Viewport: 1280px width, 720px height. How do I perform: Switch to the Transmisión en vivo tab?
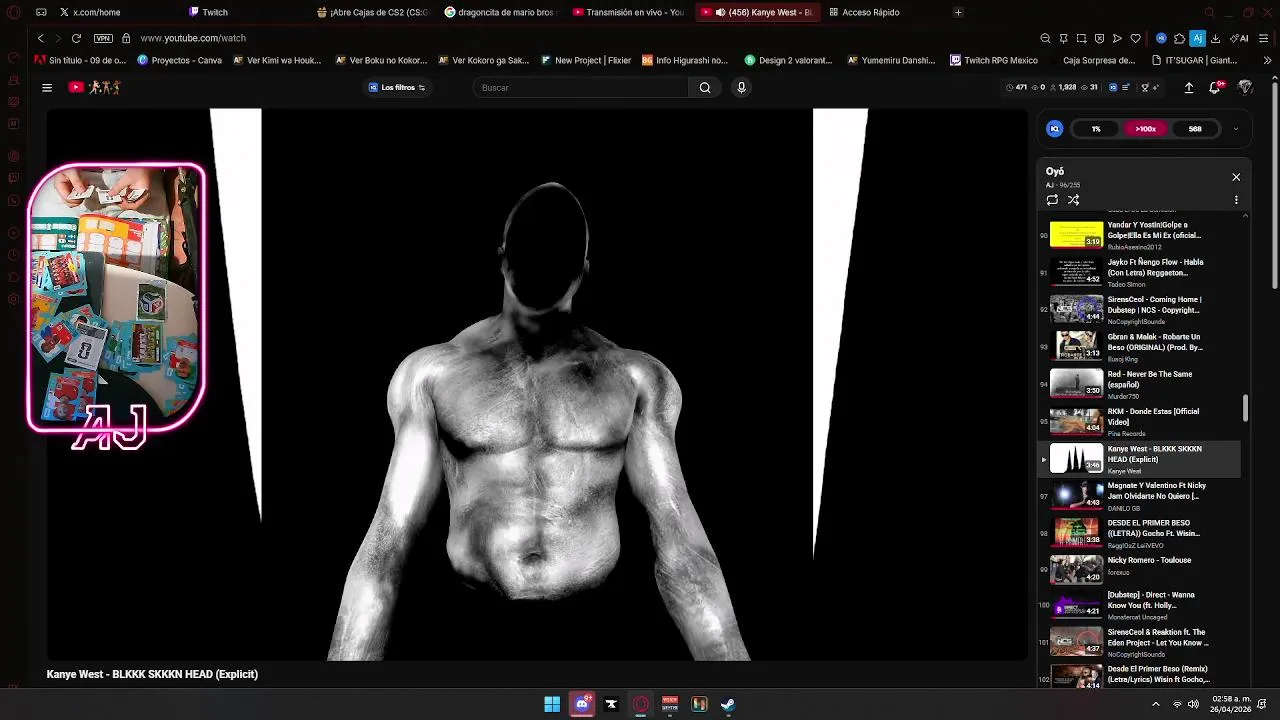tap(630, 12)
